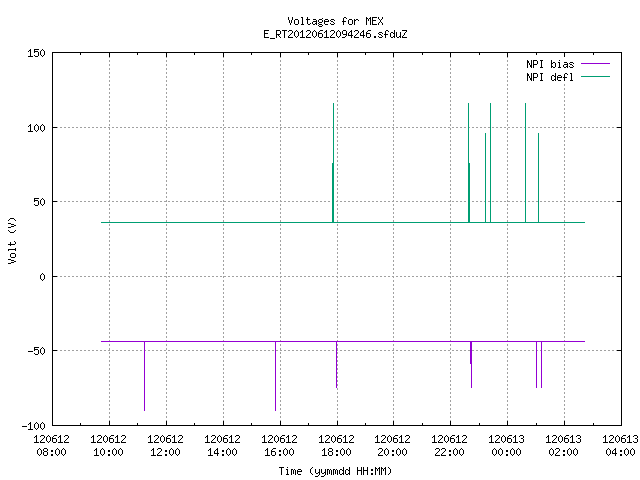Click the green NPI defl legend line sample
This screenshot has height=480, width=640.
[595, 76]
